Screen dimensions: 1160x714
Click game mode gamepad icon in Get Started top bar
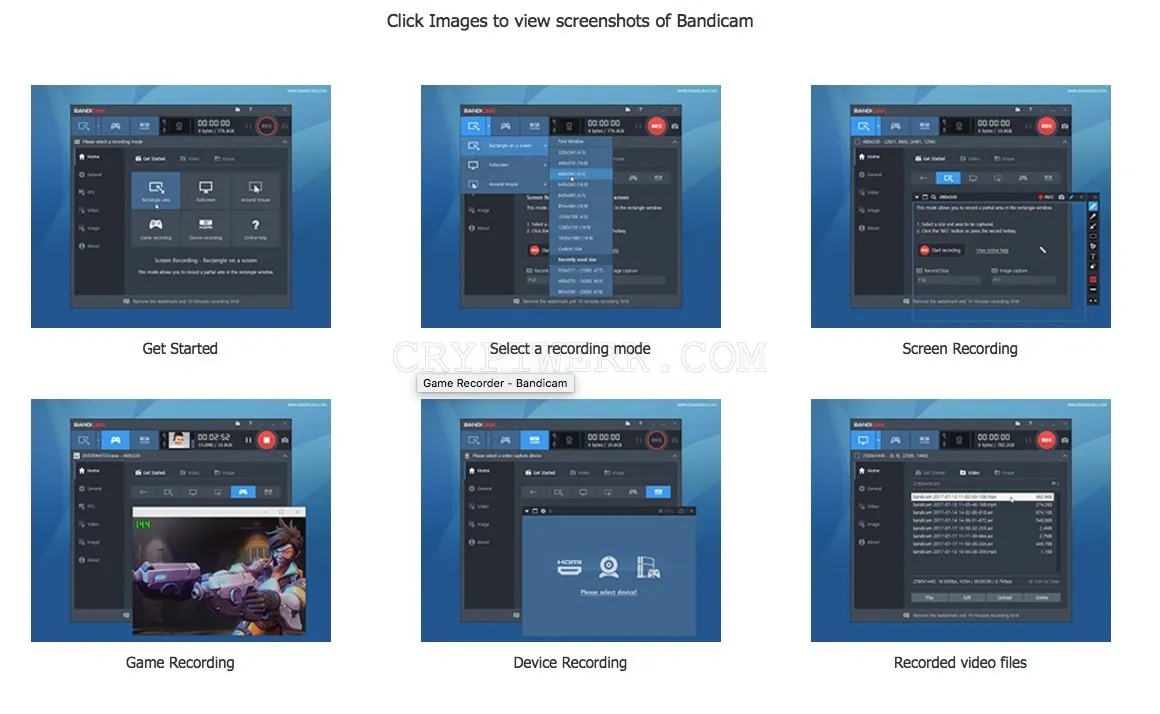point(115,126)
